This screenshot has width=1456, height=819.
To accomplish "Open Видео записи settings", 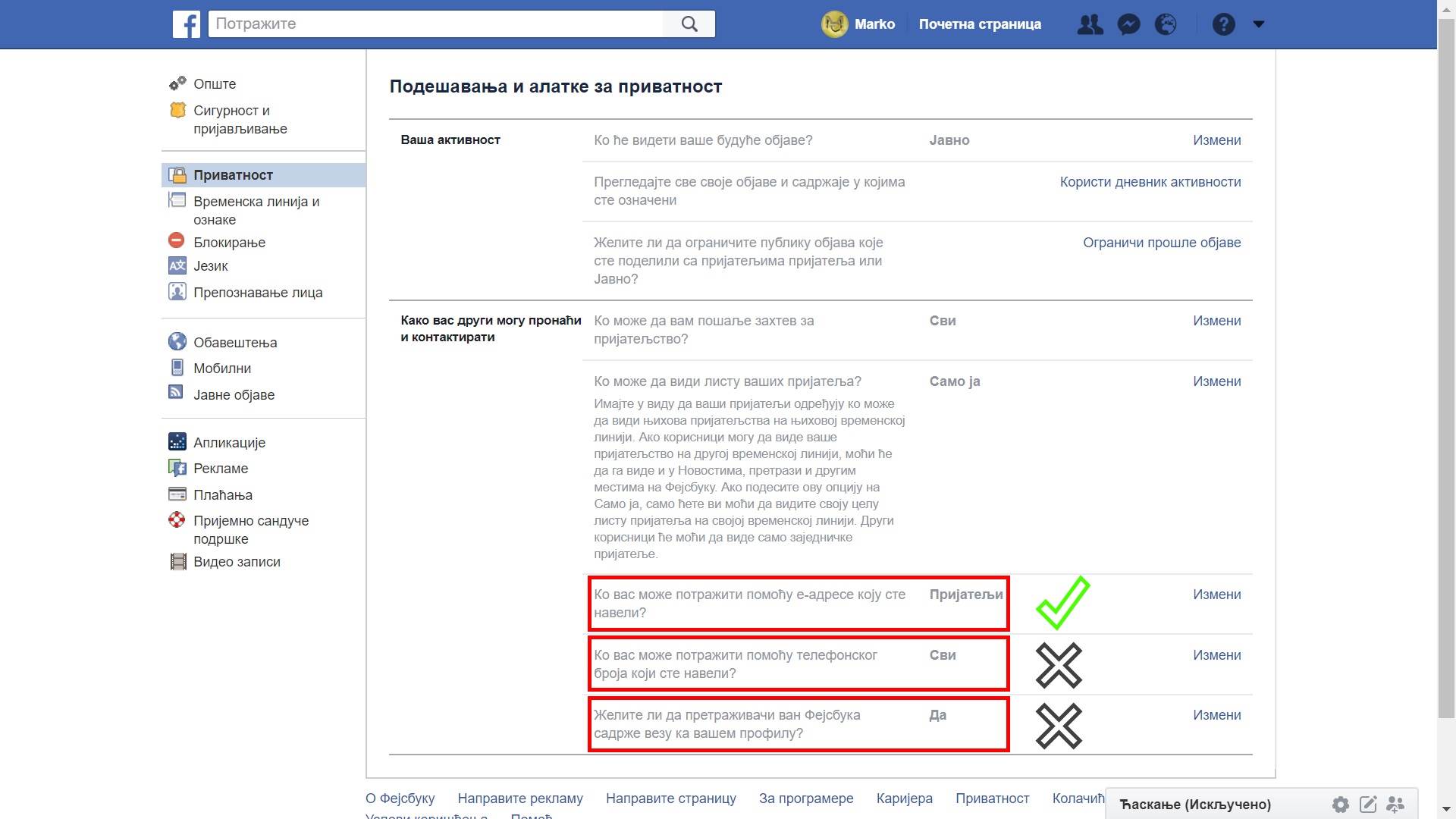I will point(237,561).
